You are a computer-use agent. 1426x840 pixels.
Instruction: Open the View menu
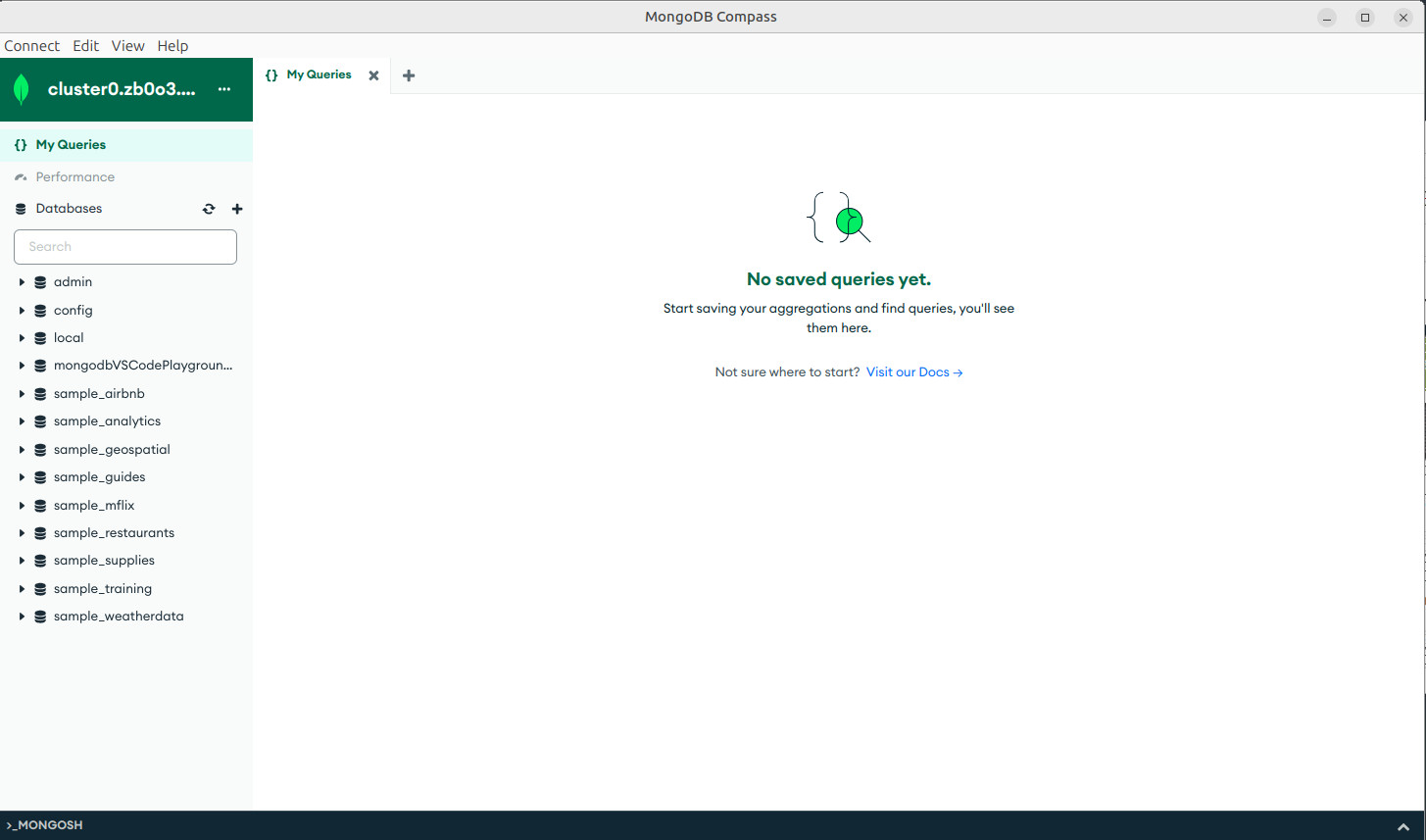click(x=127, y=46)
